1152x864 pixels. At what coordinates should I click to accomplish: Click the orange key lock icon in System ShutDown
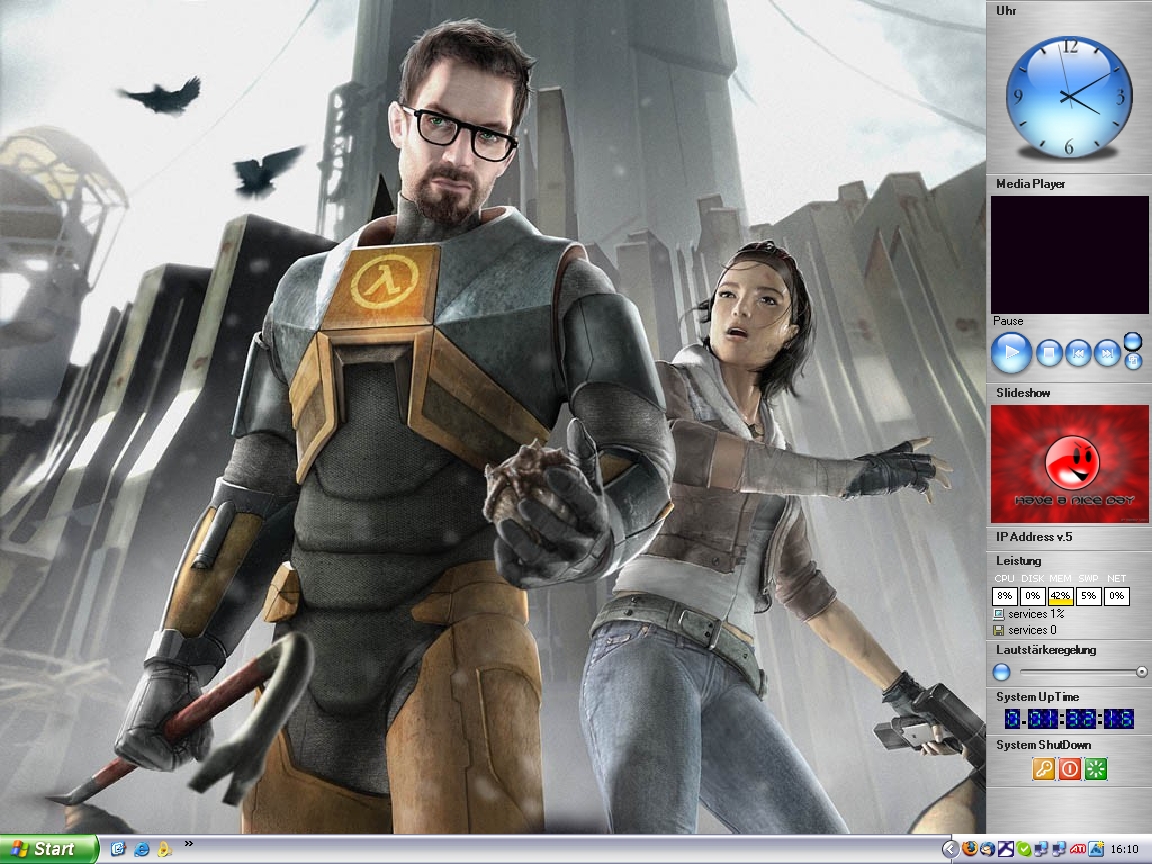[1043, 769]
